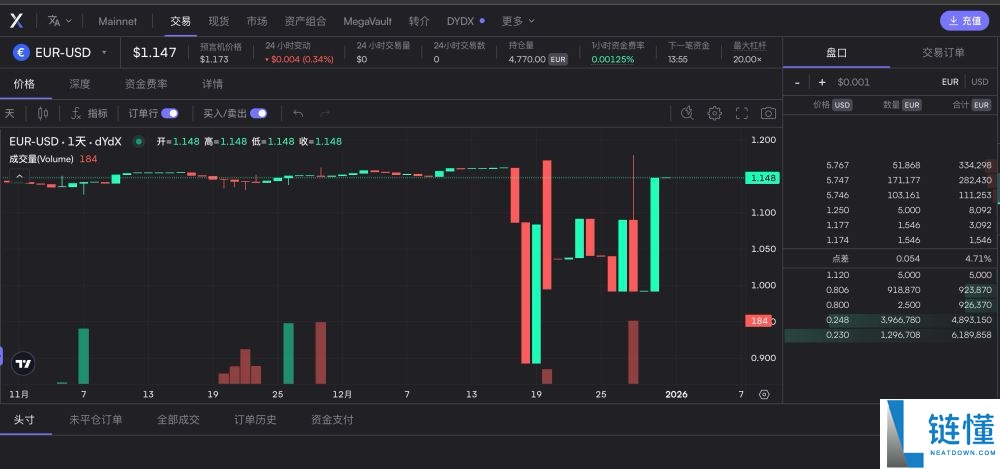Open the 指标 (Indicators) menu
The width and height of the screenshot is (1000, 469).
click(89, 114)
